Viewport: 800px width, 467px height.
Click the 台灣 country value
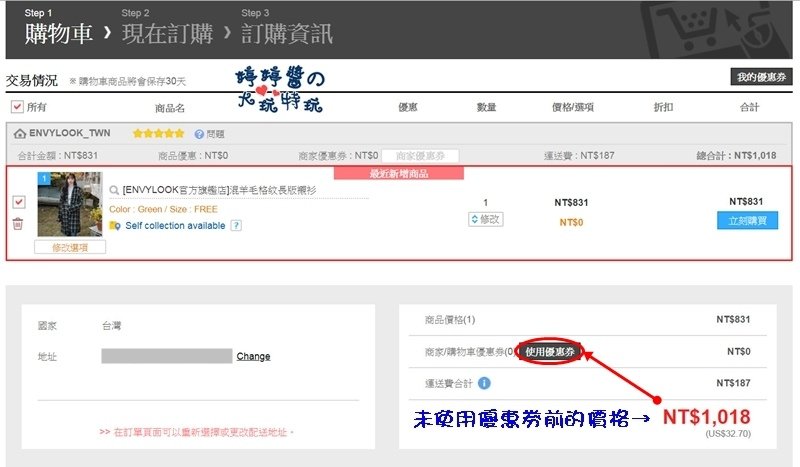(112, 326)
